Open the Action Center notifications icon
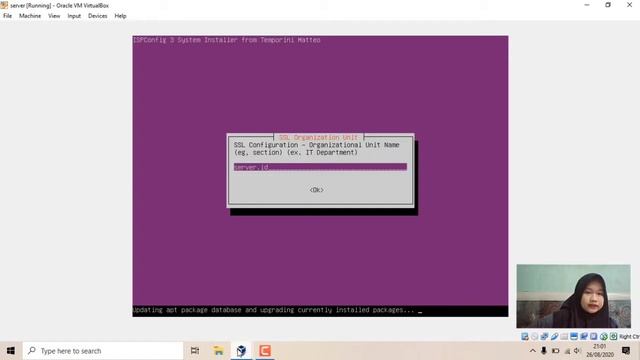 pyautogui.click(x=626, y=351)
